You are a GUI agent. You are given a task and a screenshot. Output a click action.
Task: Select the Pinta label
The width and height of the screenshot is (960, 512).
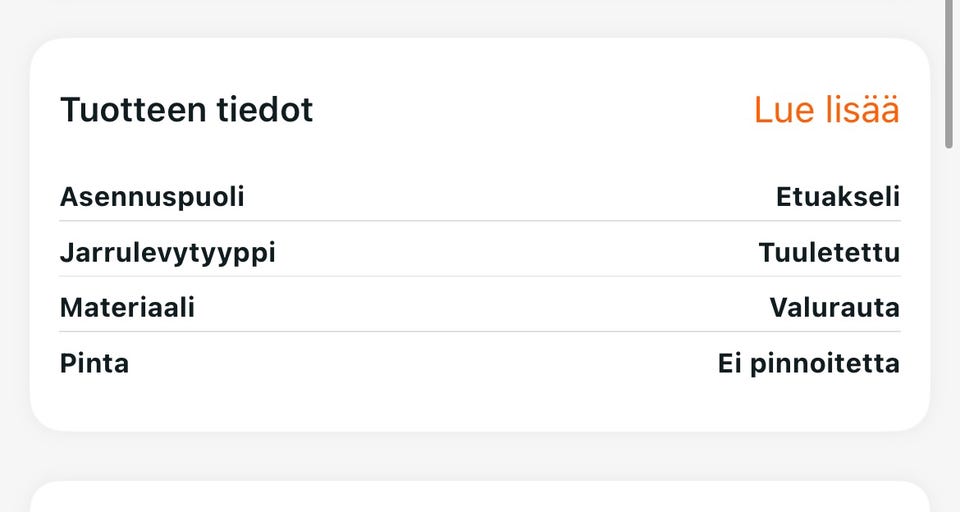(x=94, y=363)
